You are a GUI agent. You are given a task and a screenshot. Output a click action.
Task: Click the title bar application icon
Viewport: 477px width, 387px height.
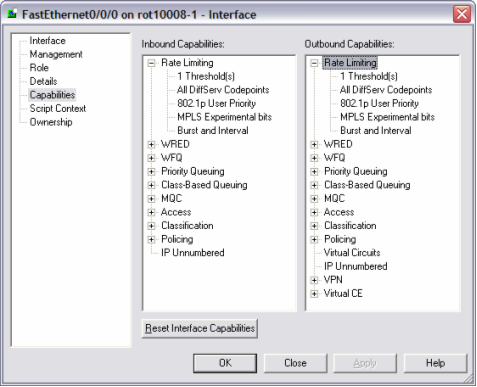(x=12, y=14)
